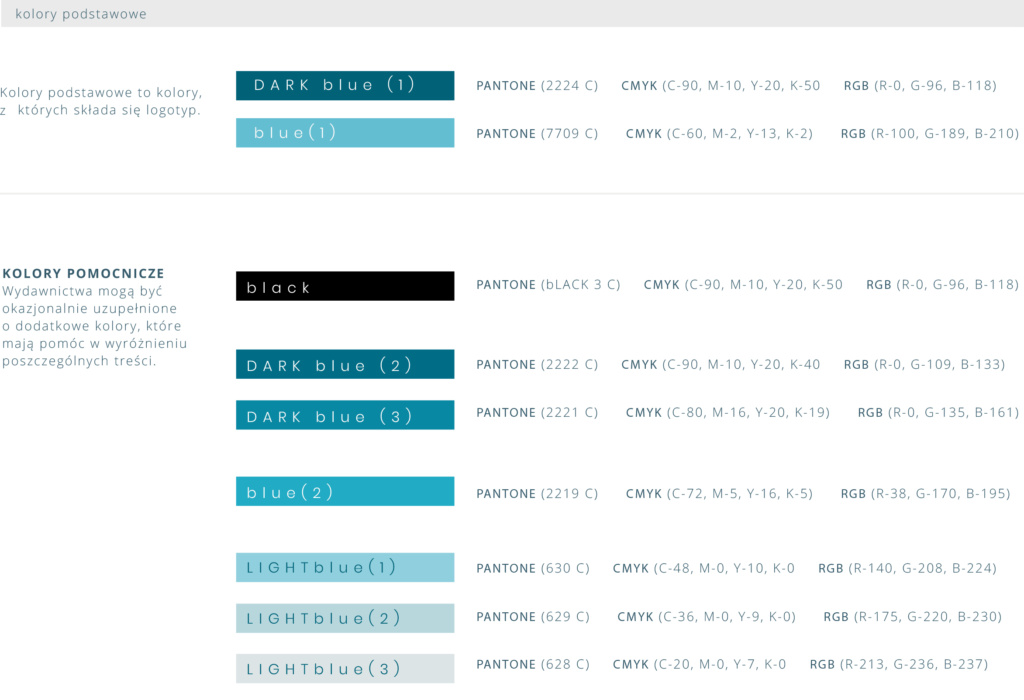The image size is (1024, 700).
Task: Click 'RGB (R-0, G-135, B-161)' text
Action: click(x=938, y=413)
